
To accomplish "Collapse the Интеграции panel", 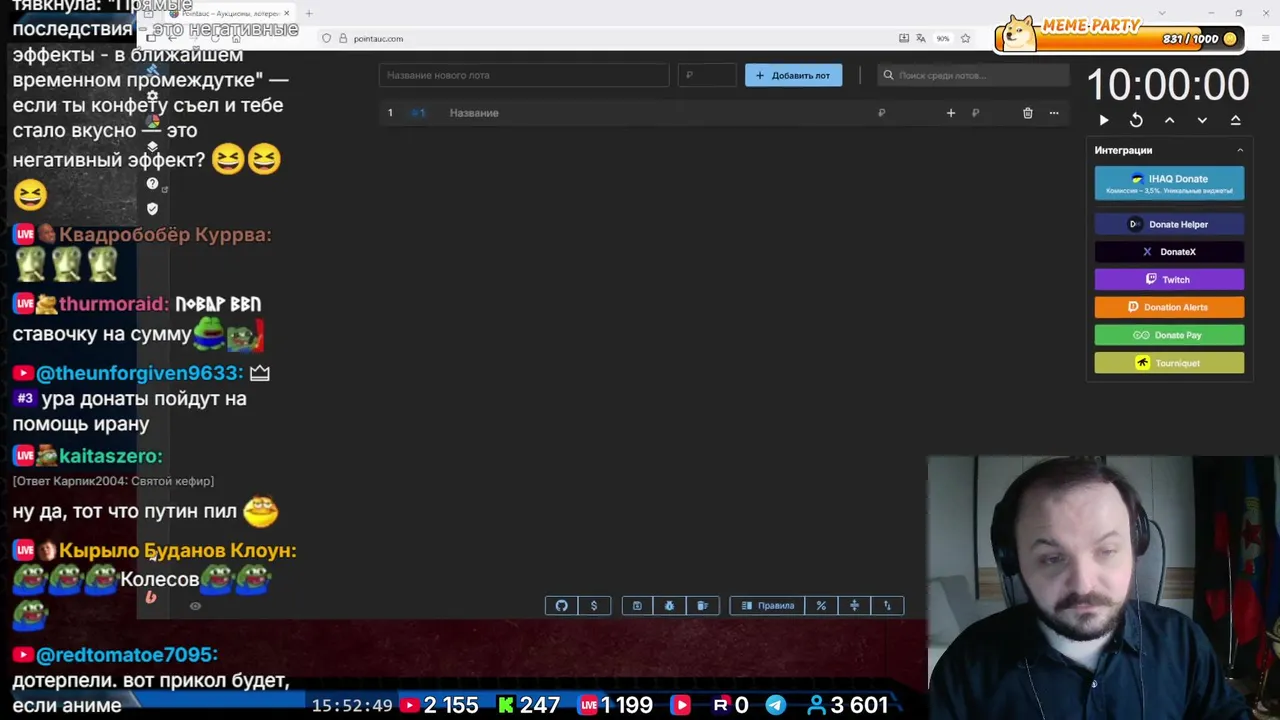I will 1240,150.
